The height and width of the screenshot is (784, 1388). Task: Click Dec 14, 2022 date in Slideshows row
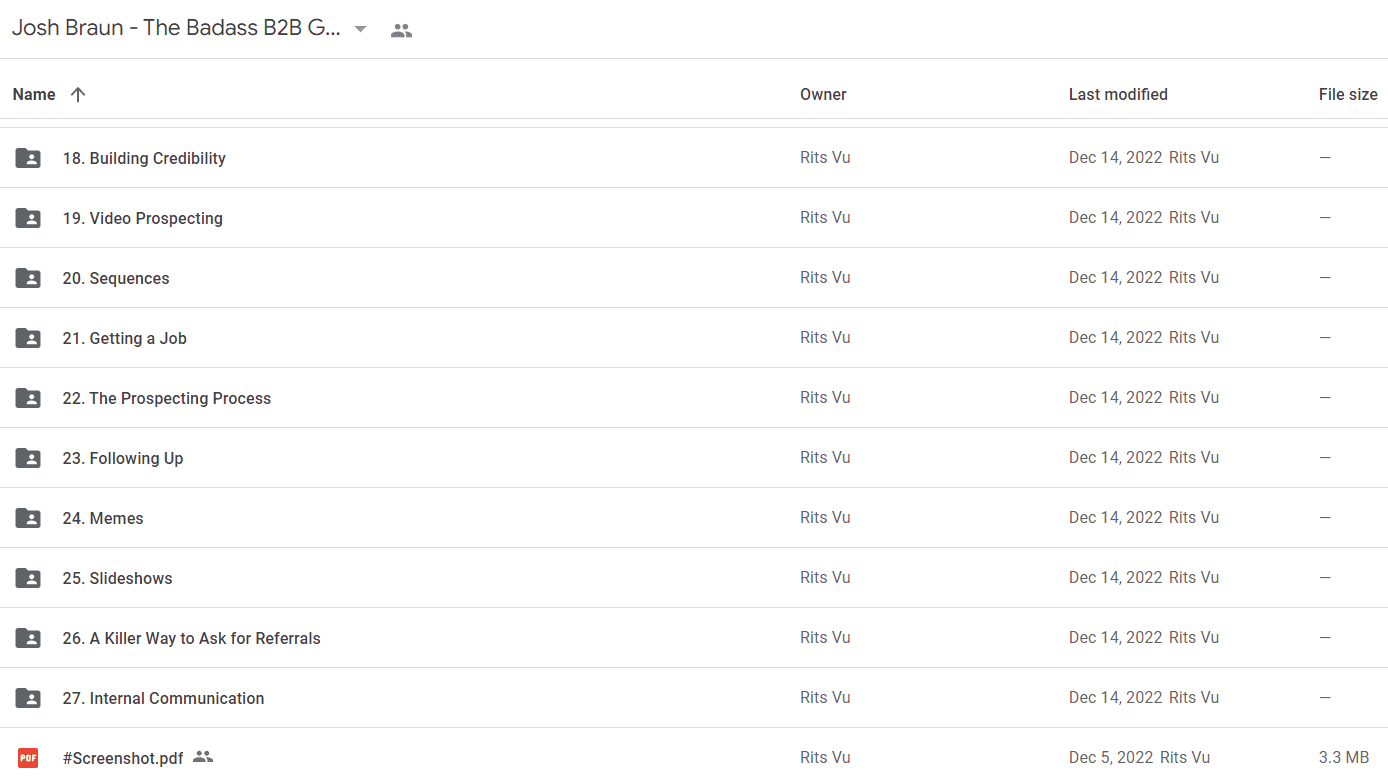click(x=1116, y=577)
